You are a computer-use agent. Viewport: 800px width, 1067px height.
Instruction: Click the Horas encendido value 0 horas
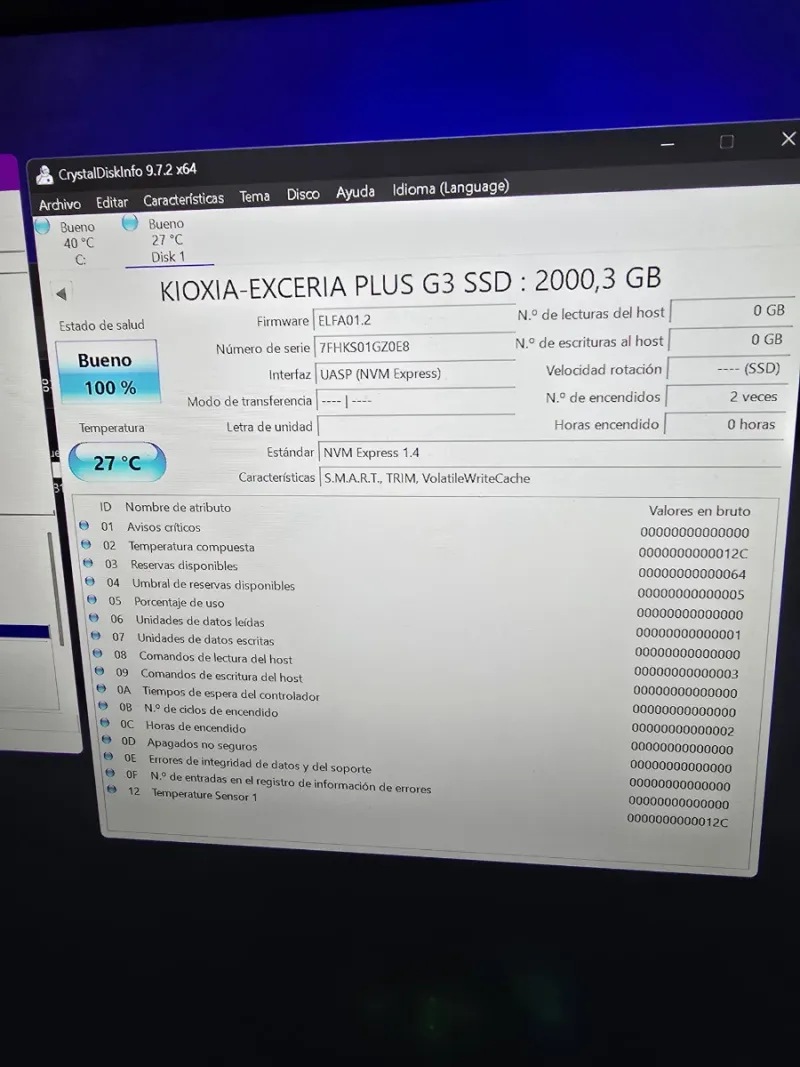[724, 425]
